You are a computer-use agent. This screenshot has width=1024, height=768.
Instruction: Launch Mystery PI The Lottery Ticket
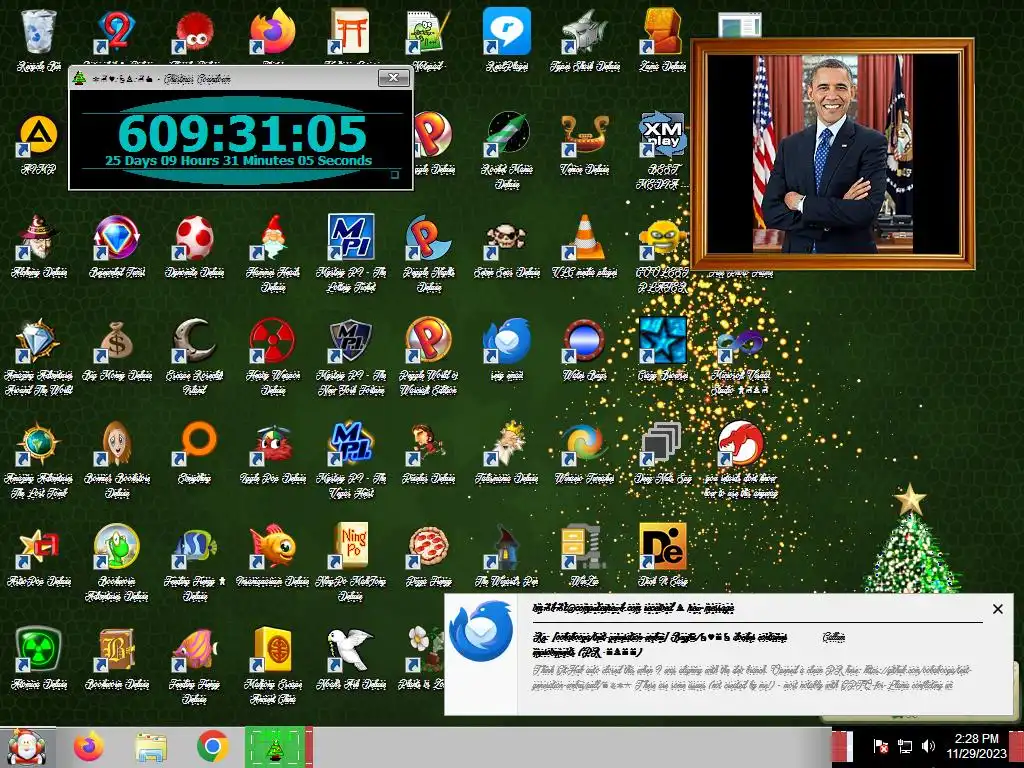(350, 237)
